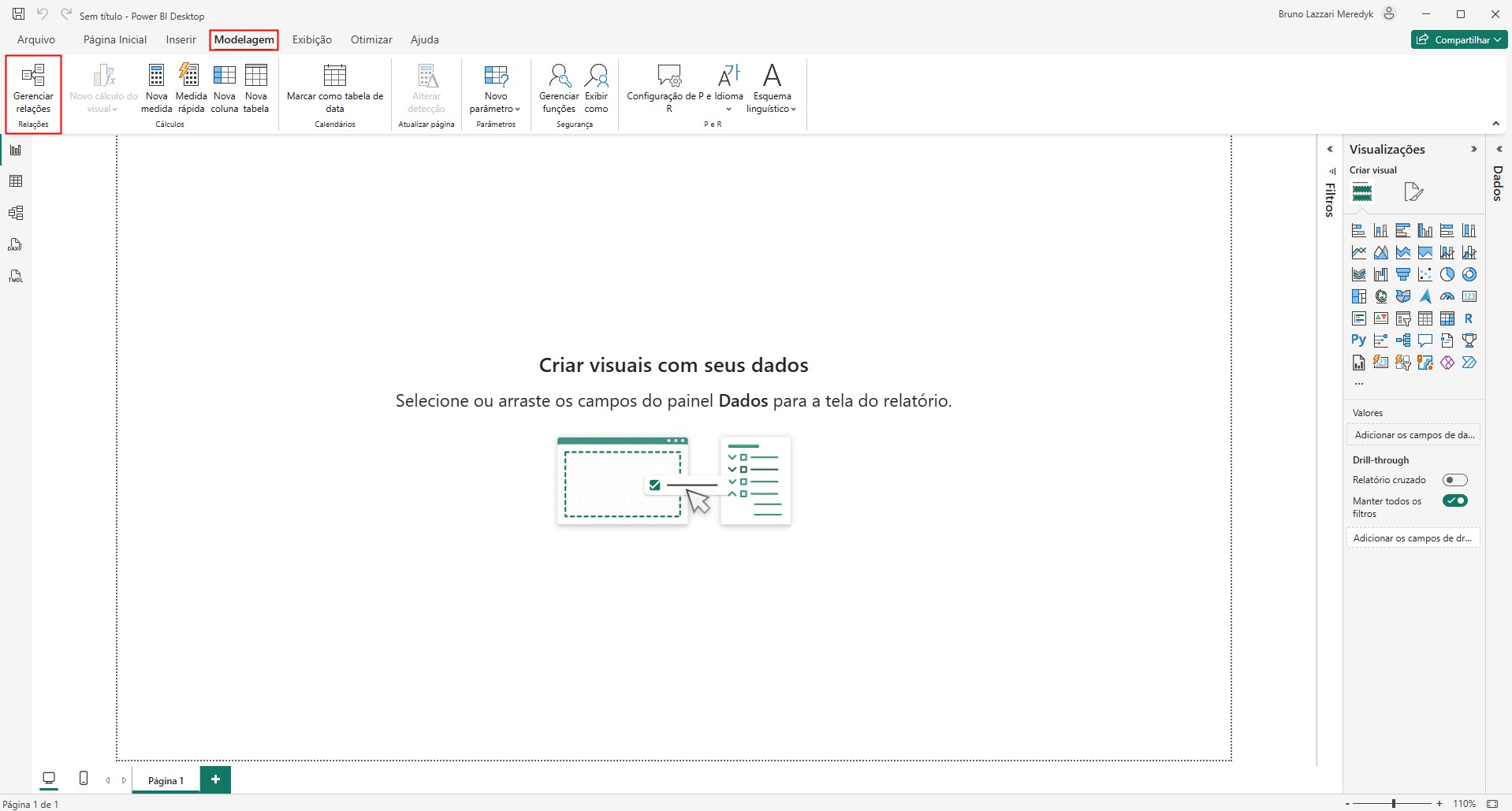Adjust the zoom slider in status bar
Image resolution: width=1512 pixels, height=811 pixels.
coord(1394,803)
